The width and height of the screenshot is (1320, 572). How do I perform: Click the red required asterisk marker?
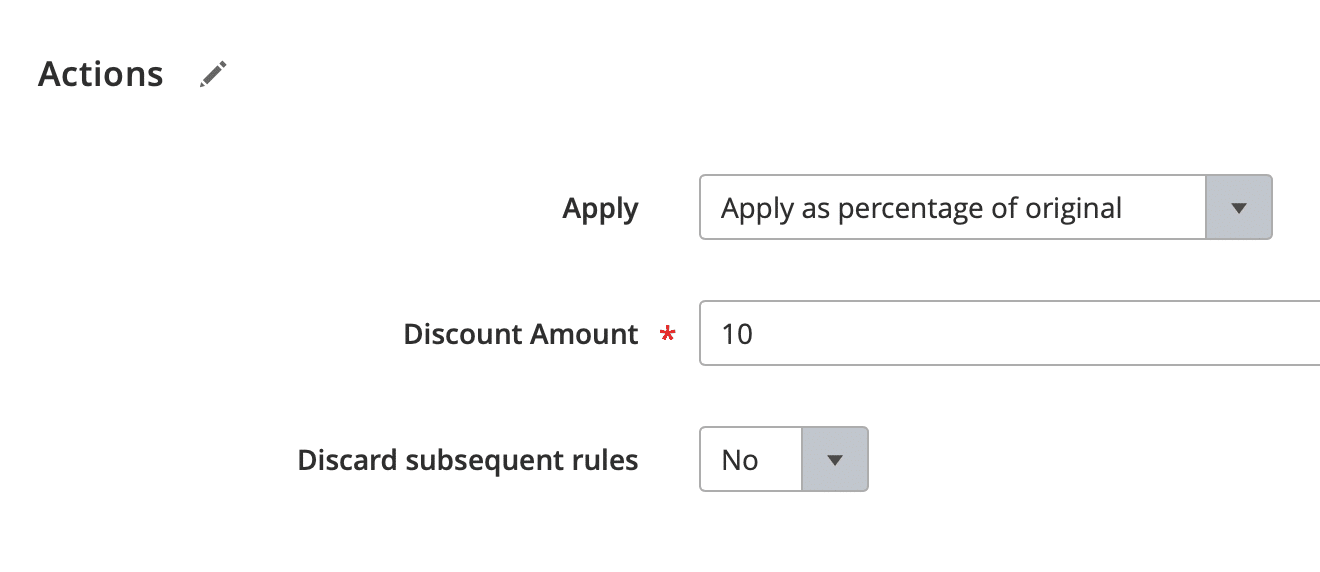click(668, 335)
